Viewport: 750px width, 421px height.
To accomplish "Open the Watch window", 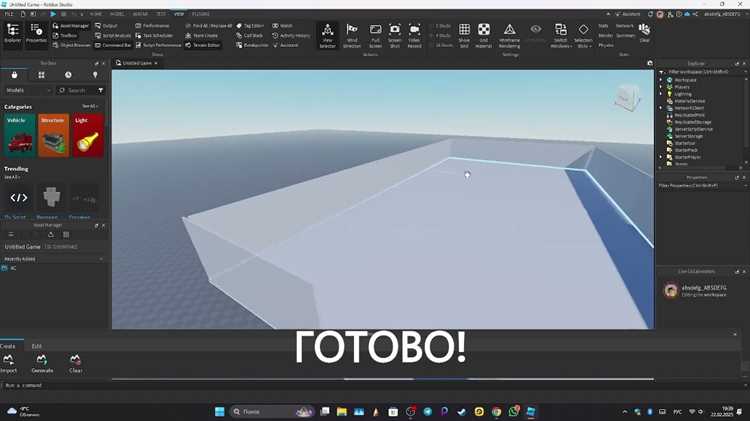I will tap(282, 26).
